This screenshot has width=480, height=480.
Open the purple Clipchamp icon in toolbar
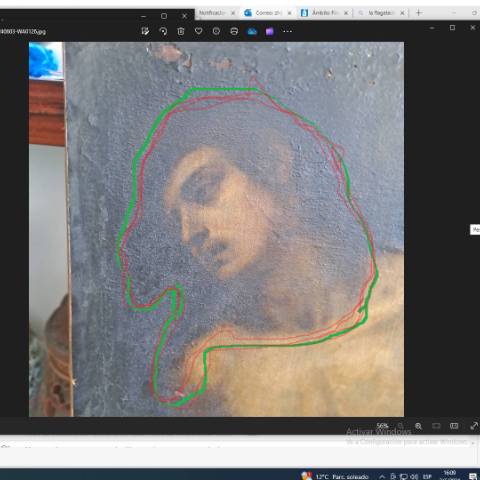(270, 31)
